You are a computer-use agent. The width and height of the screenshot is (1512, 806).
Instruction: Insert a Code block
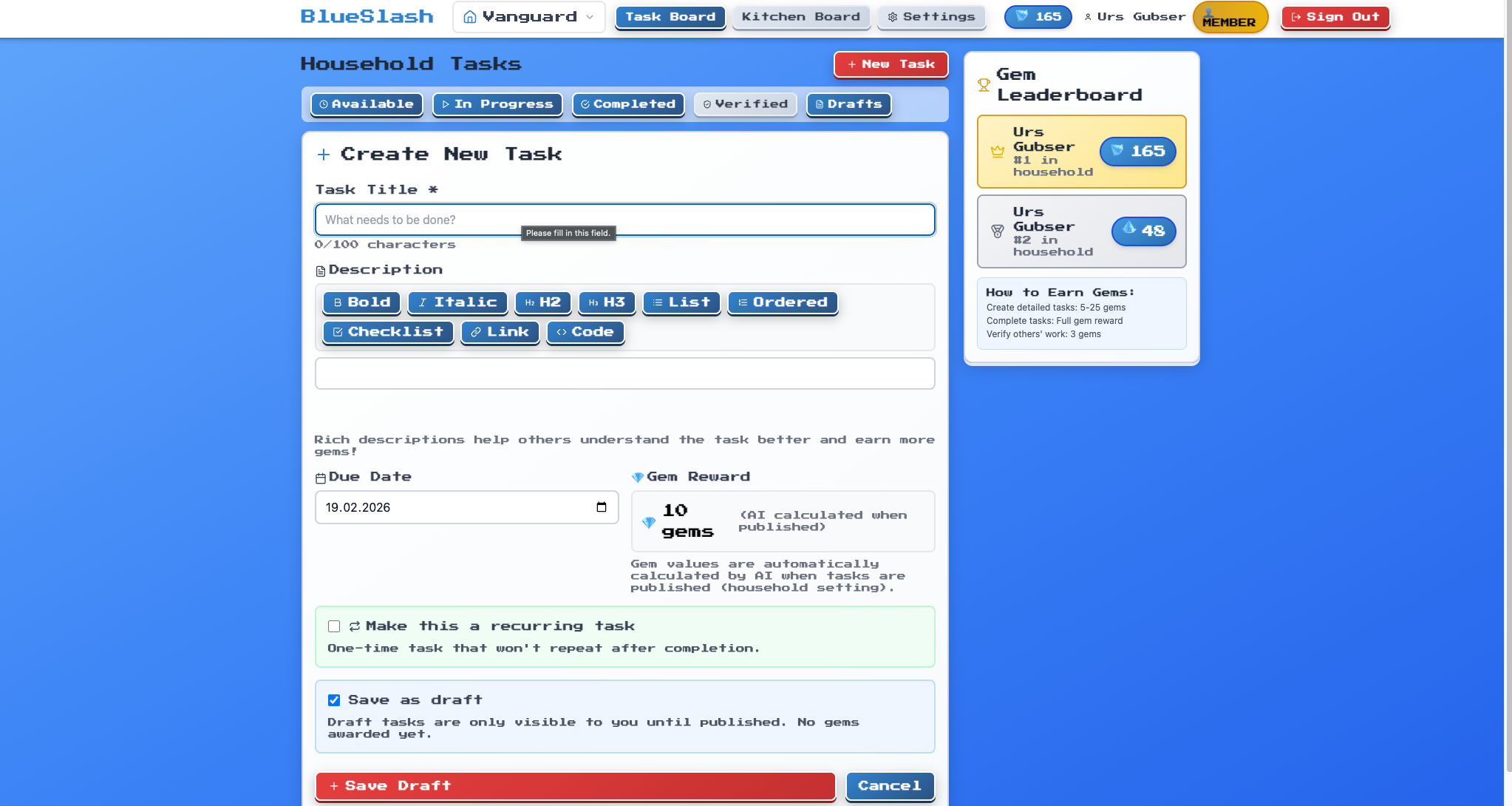[x=585, y=332]
